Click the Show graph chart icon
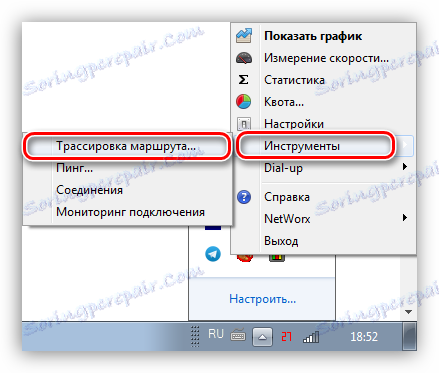Viewport: 439px width, 373px height. (244, 36)
